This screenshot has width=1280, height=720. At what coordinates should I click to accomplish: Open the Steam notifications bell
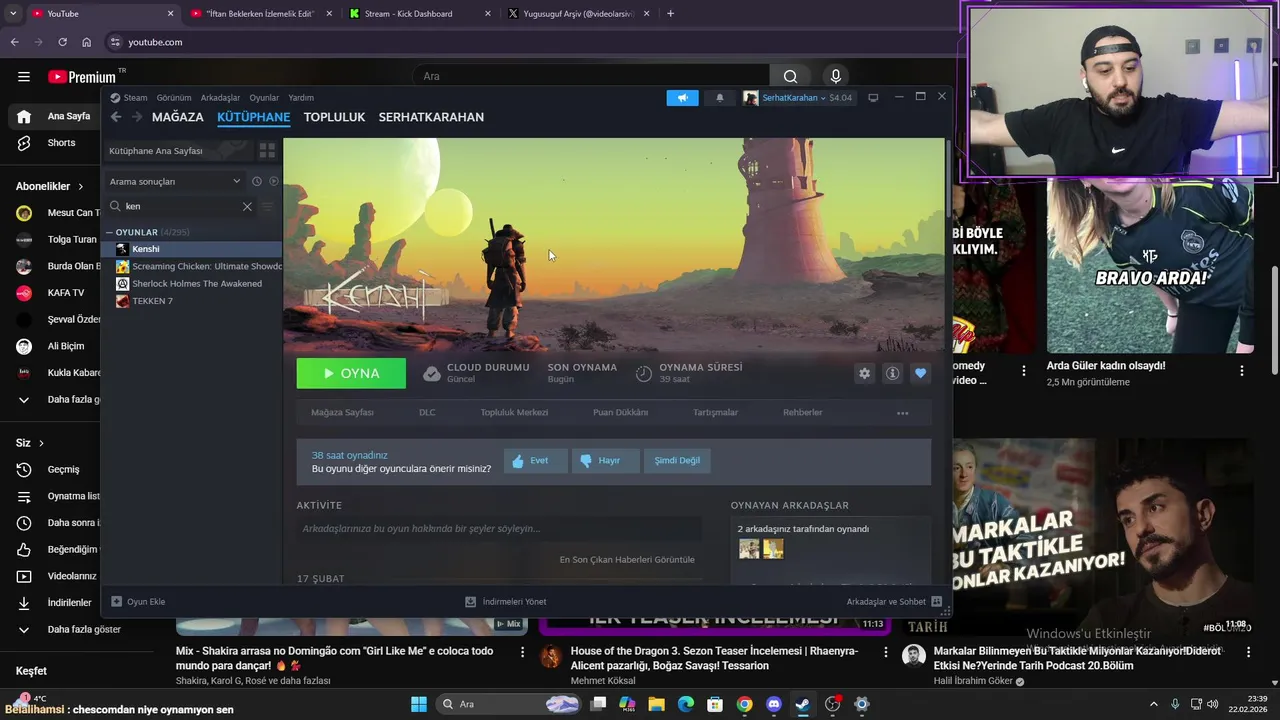point(719,97)
